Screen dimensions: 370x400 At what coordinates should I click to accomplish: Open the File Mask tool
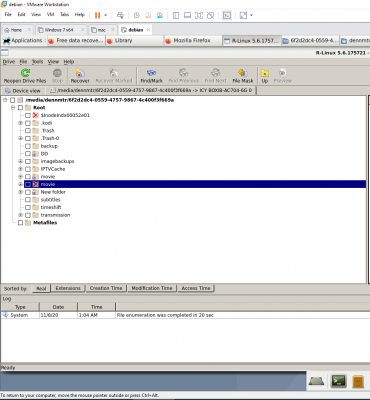243,76
